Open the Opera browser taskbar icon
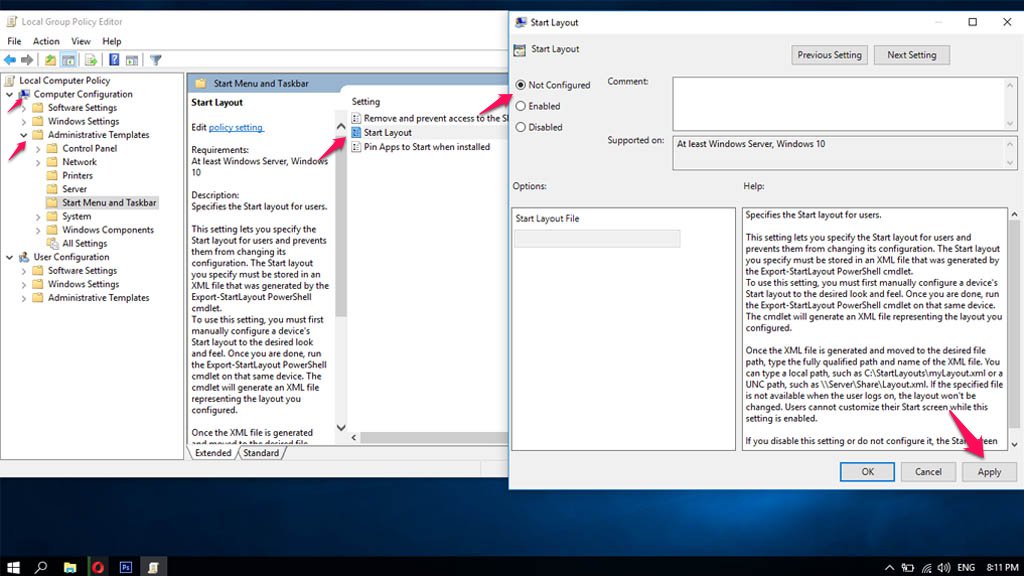The height and width of the screenshot is (576, 1024). (98, 567)
